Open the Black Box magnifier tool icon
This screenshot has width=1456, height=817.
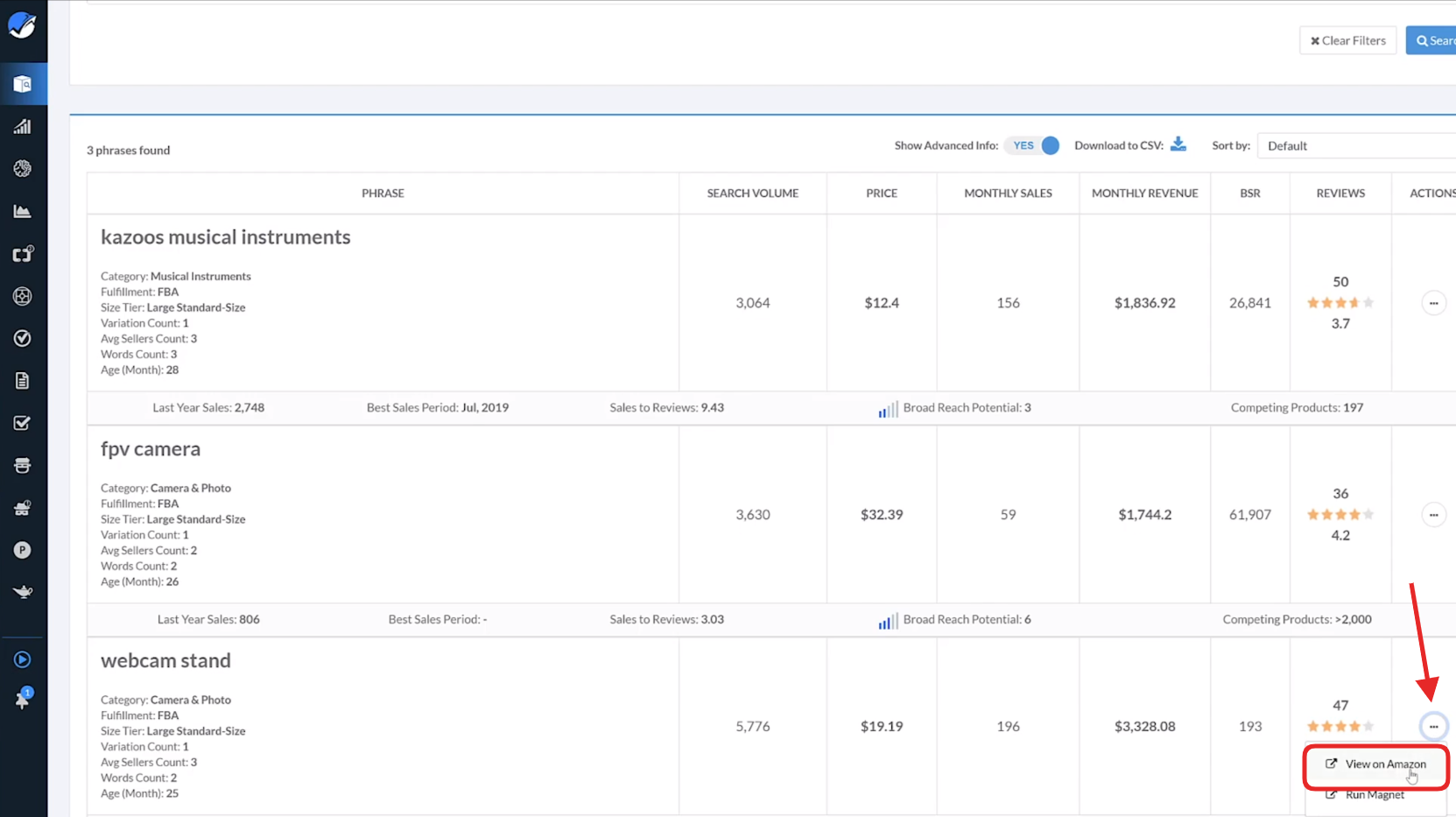coord(23,84)
